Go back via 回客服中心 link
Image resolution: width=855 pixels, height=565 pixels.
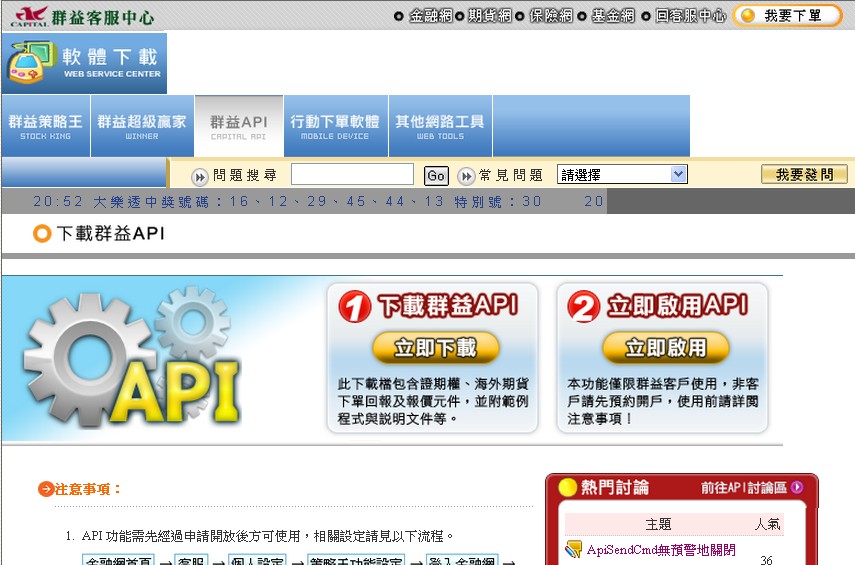pyautogui.click(x=690, y=16)
